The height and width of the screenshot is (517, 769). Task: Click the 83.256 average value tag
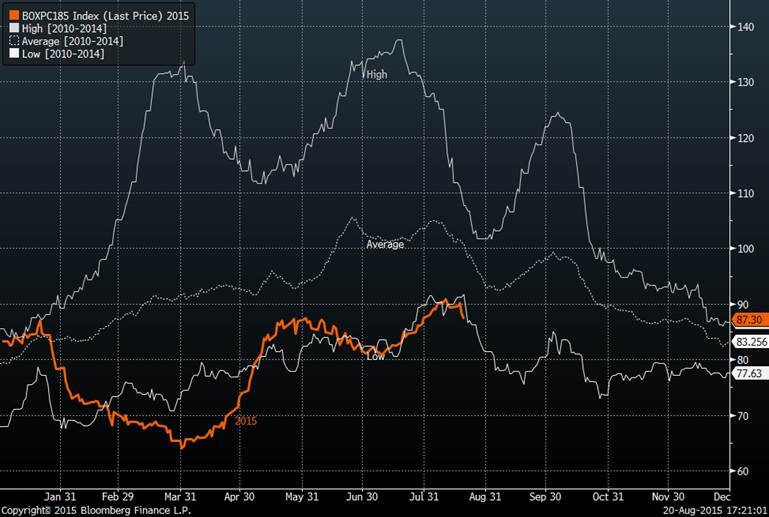750,342
